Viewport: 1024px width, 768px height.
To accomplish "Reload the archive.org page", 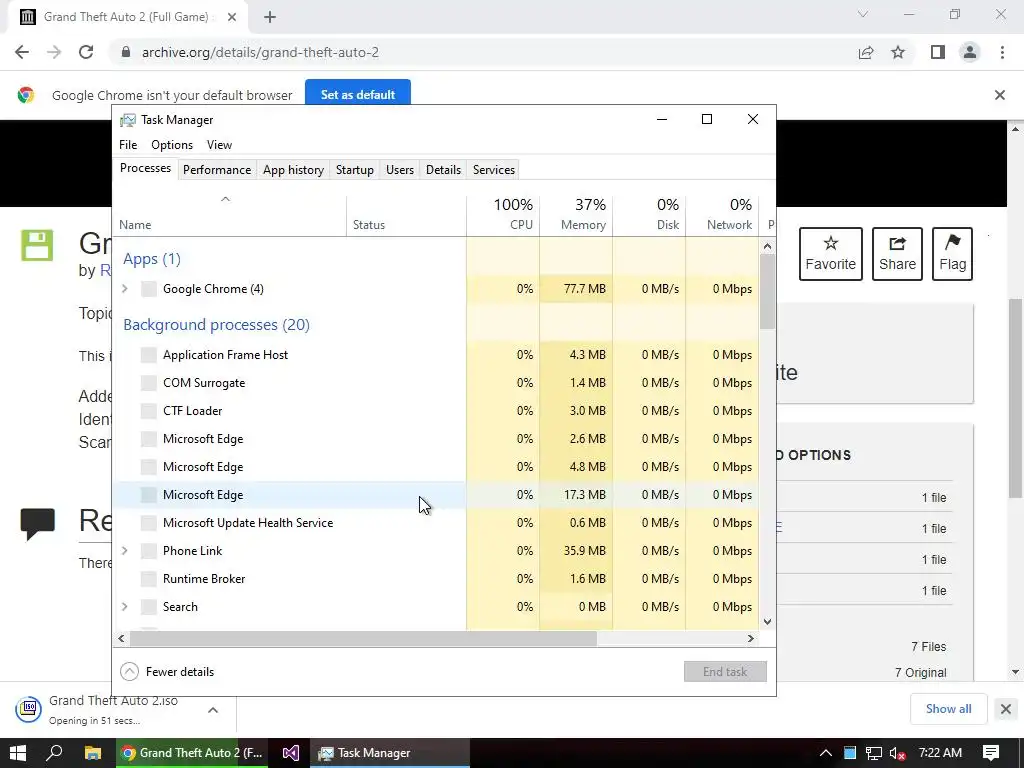I will [x=86, y=52].
